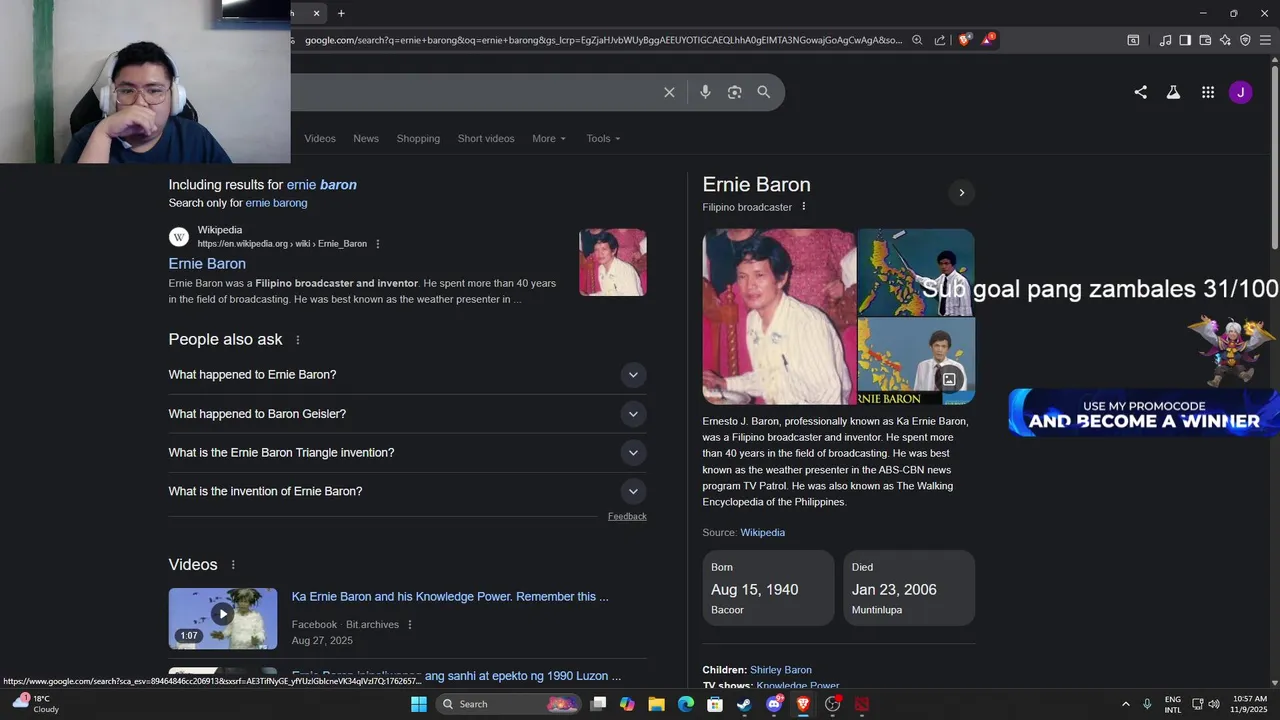
Task: Open the Ernie Baron Wikipedia result title
Action: click(x=207, y=263)
